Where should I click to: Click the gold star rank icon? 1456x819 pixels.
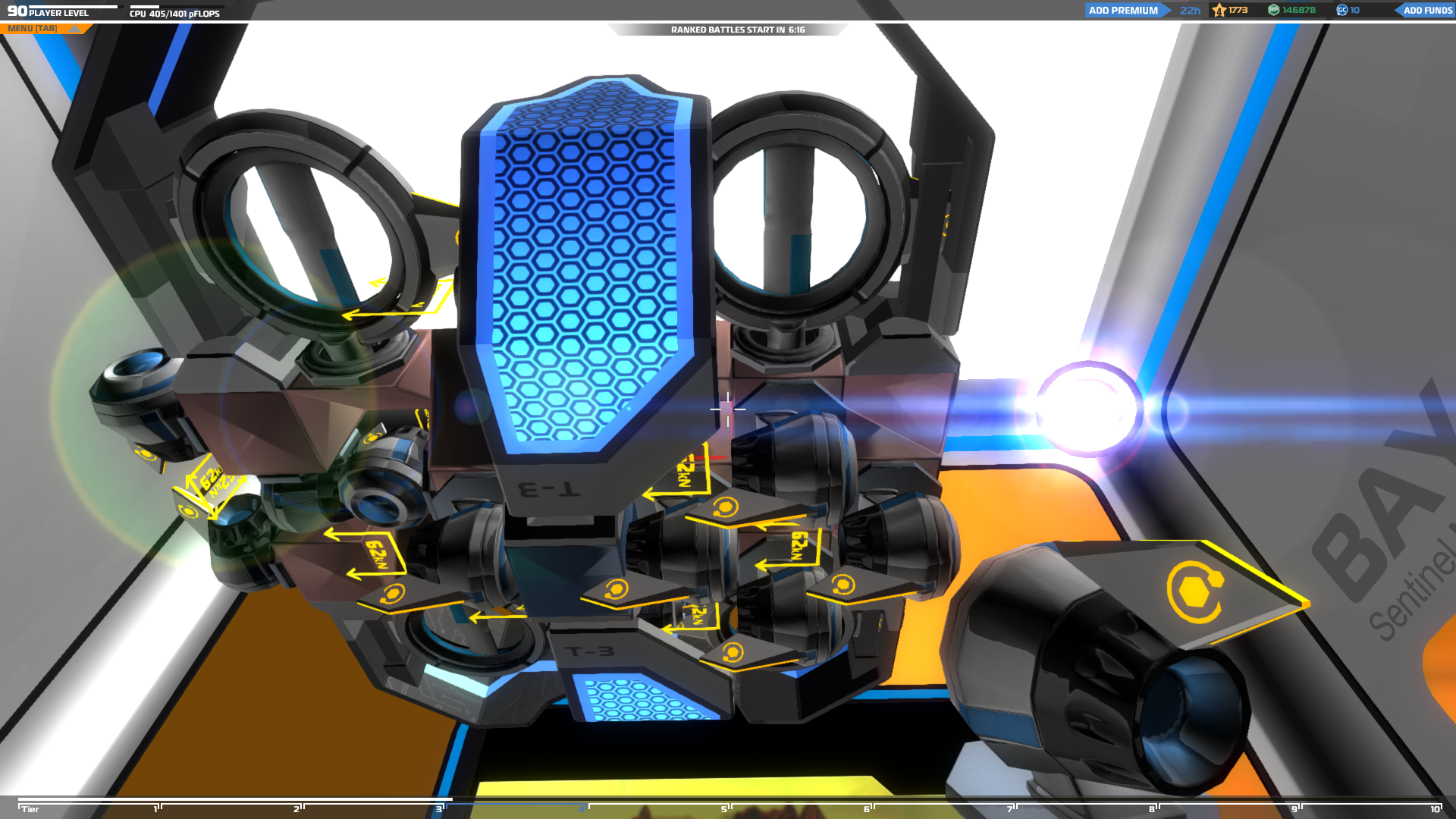point(1219,11)
